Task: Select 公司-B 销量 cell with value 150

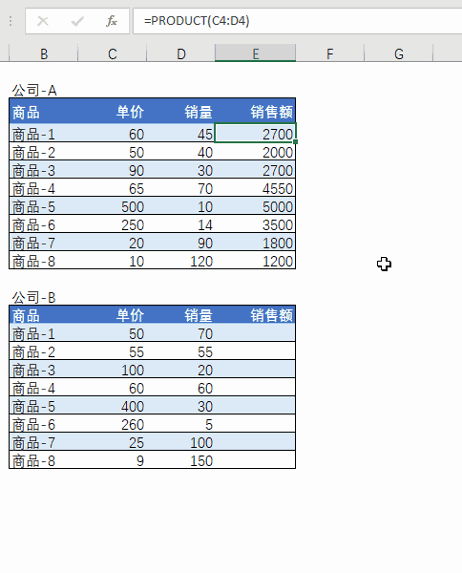Action: click(181, 460)
